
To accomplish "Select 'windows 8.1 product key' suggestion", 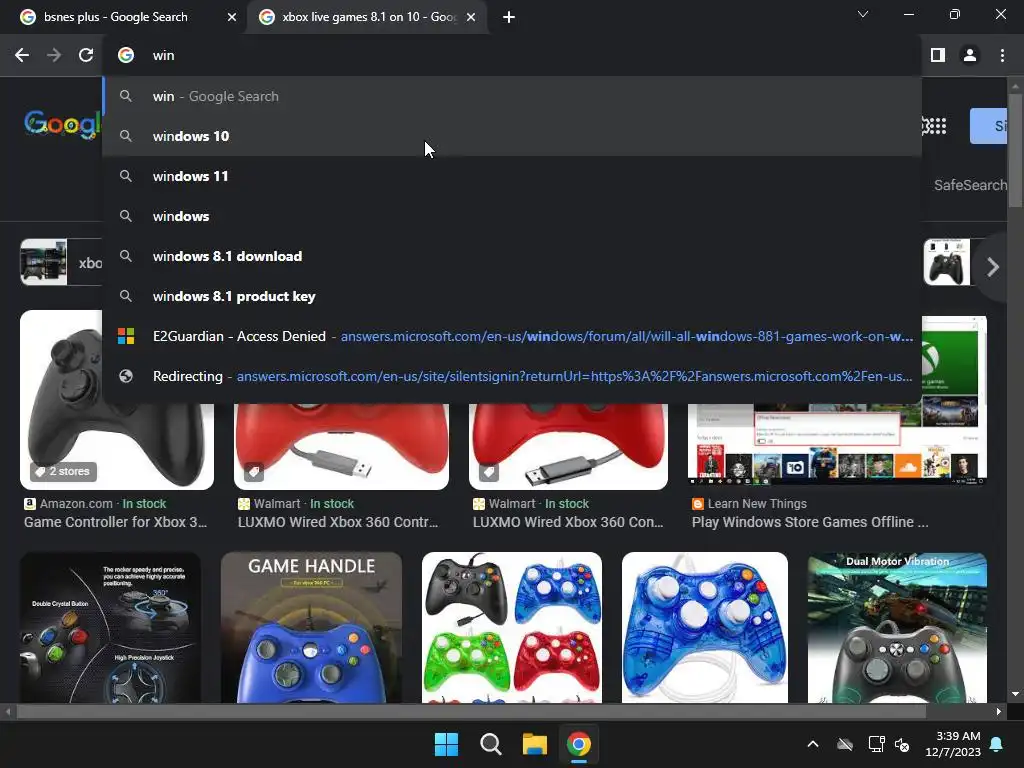I will pyautogui.click(x=512, y=296).
